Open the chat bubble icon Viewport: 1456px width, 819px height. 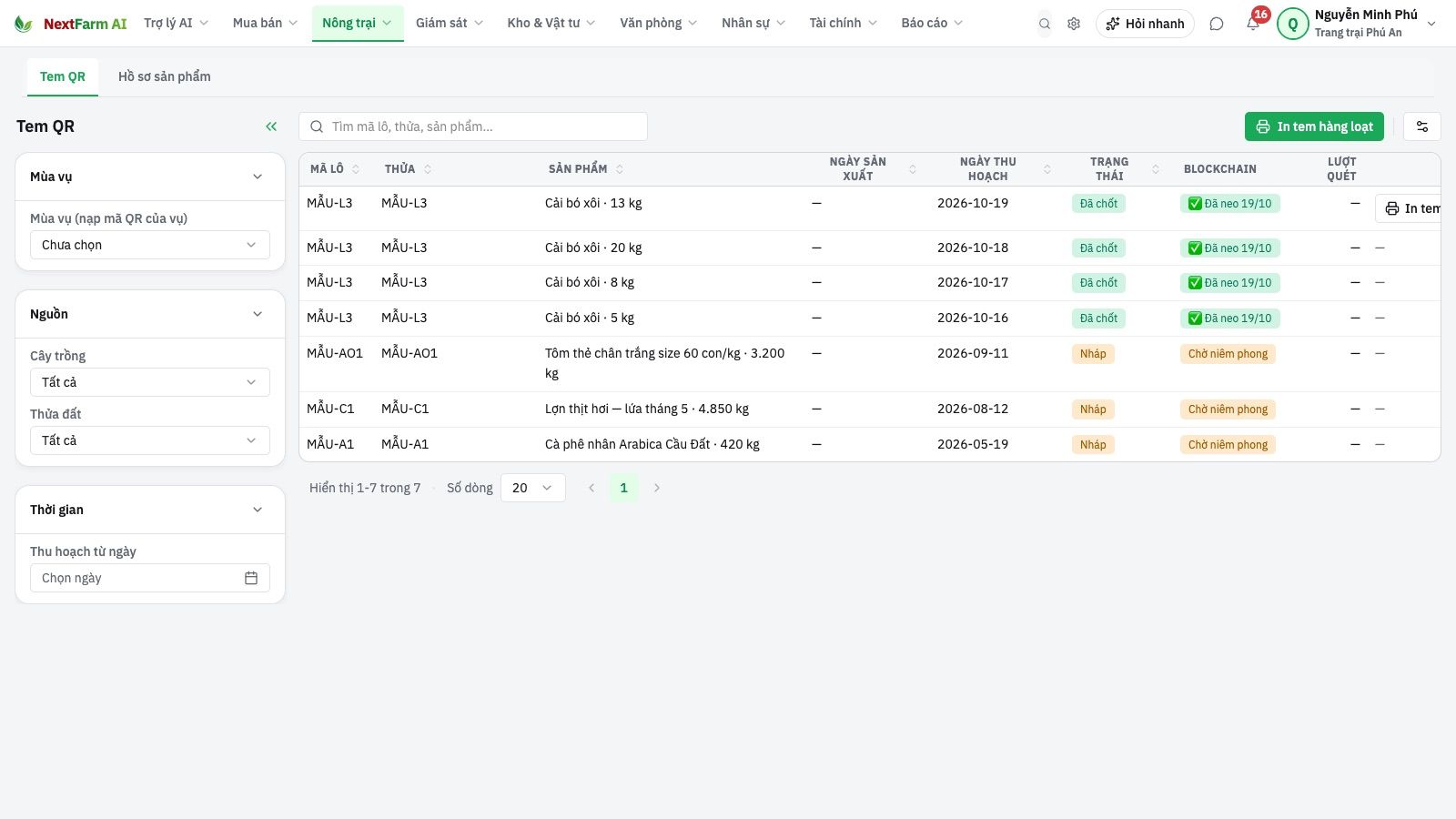coord(1217,24)
